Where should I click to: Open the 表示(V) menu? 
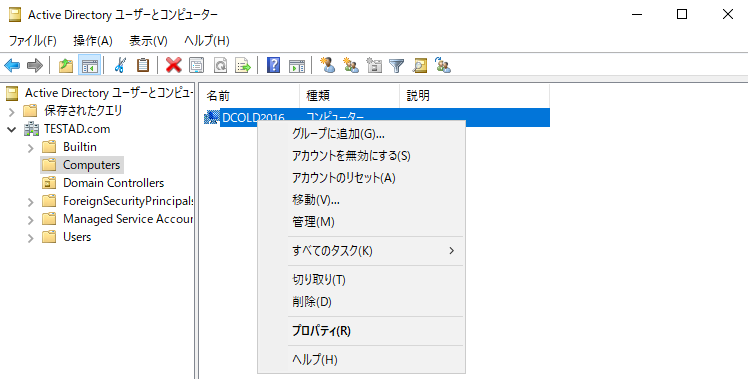pyautogui.click(x=148, y=41)
